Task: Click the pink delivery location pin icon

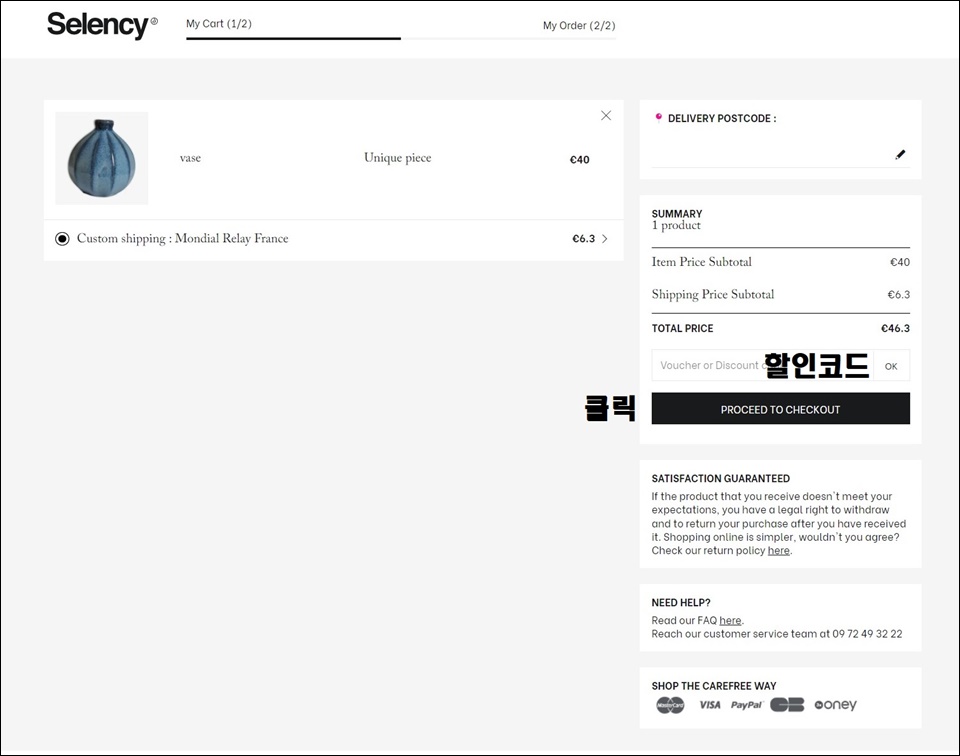Action: click(659, 118)
